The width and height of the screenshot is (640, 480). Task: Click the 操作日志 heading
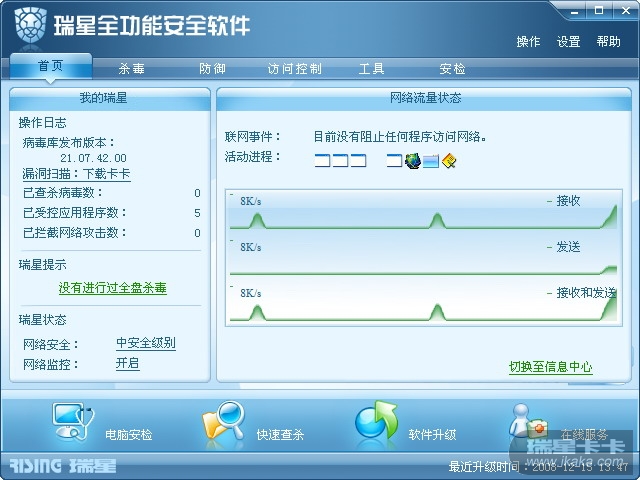tap(42, 123)
